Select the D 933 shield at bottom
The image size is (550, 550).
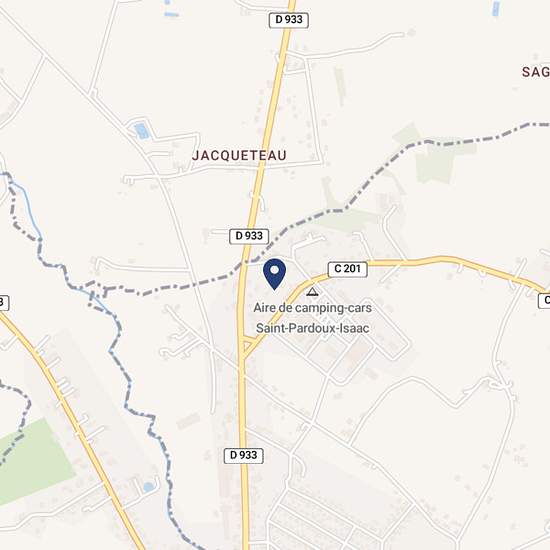244,456
